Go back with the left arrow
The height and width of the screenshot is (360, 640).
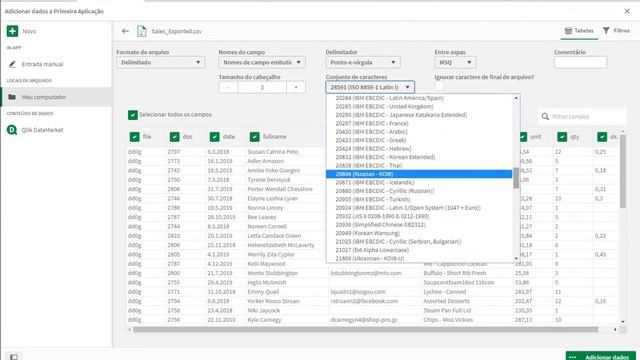click(125, 31)
